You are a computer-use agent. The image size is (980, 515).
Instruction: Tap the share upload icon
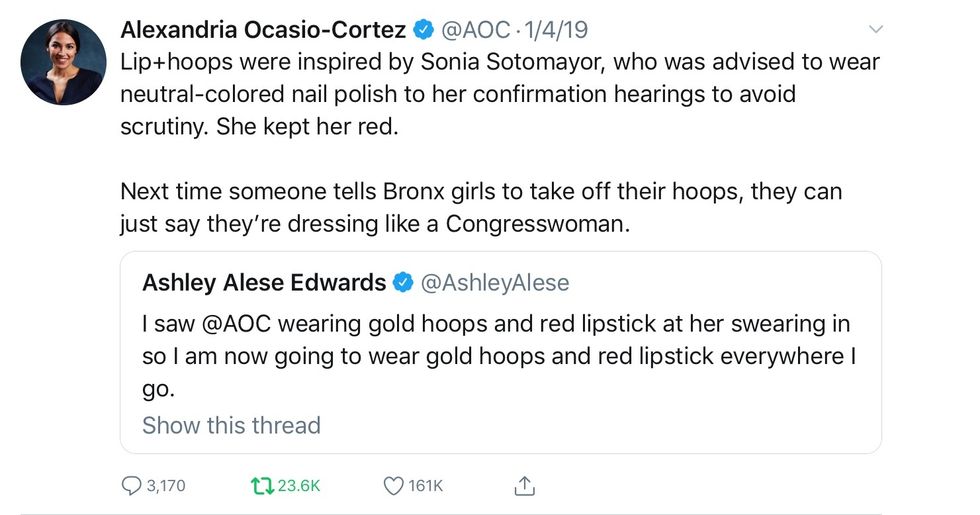524,486
